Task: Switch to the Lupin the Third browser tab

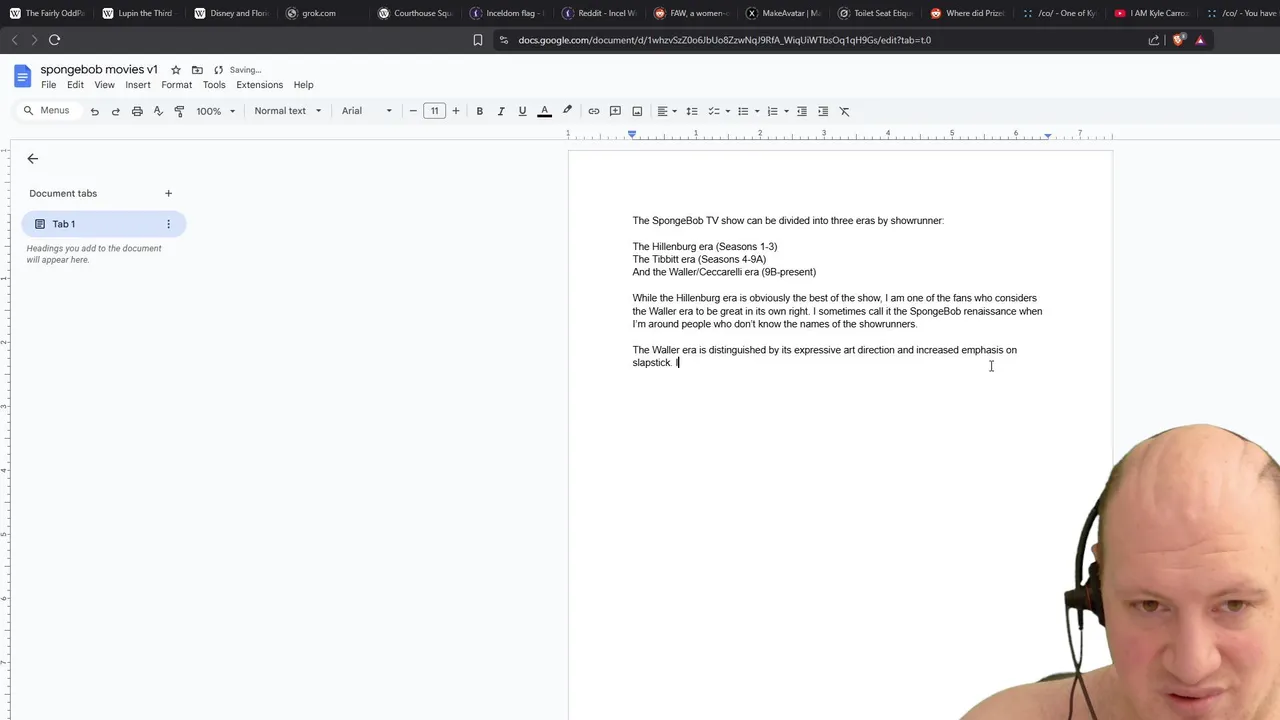Action: point(137,13)
